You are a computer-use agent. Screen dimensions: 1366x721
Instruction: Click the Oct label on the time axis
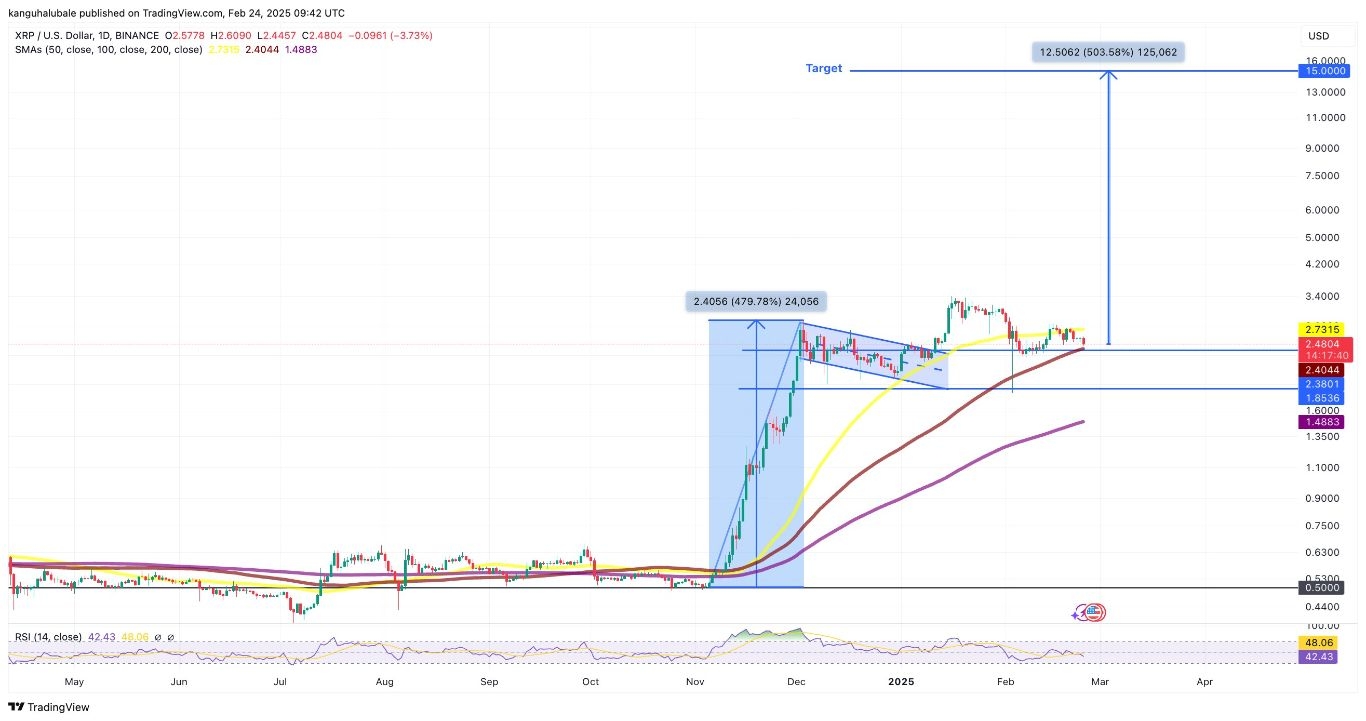click(591, 682)
